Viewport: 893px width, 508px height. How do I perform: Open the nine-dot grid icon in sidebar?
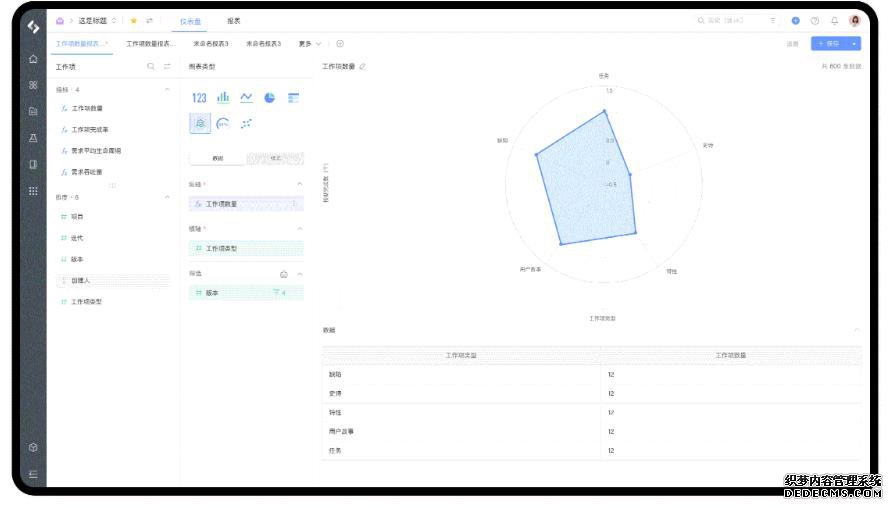coord(33,191)
